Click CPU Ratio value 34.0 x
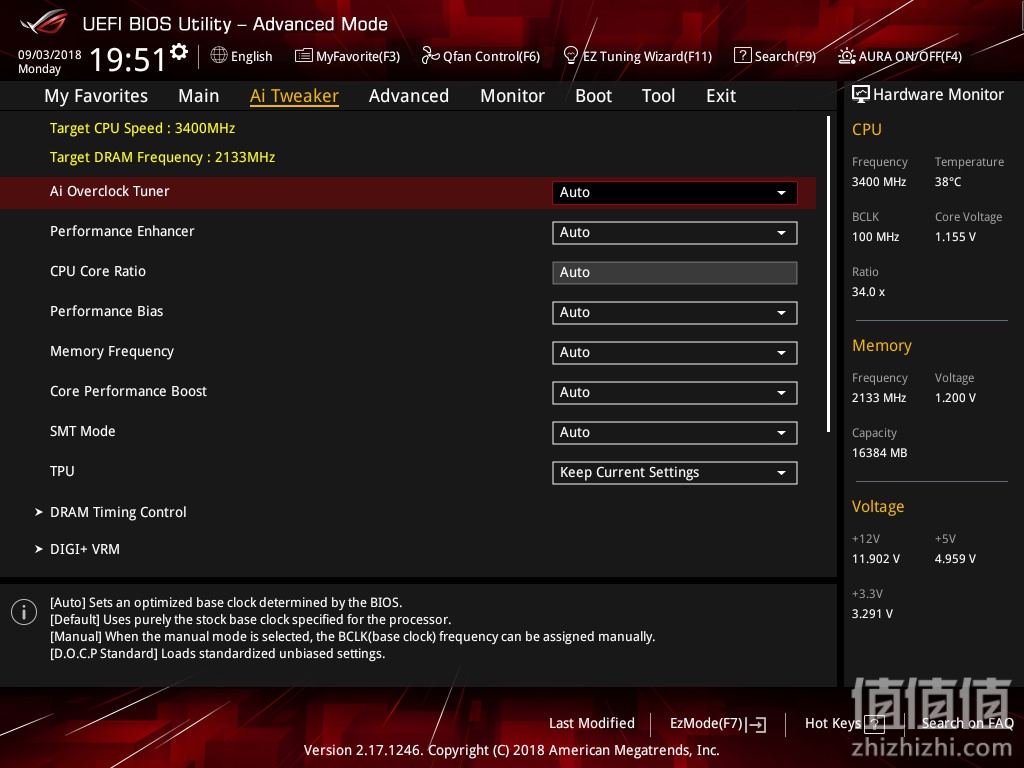 869,292
